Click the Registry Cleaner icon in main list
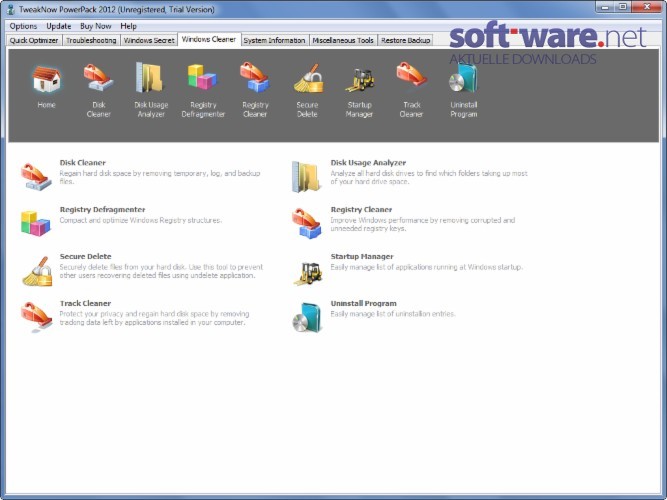The height and width of the screenshot is (500, 667). [307, 223]
